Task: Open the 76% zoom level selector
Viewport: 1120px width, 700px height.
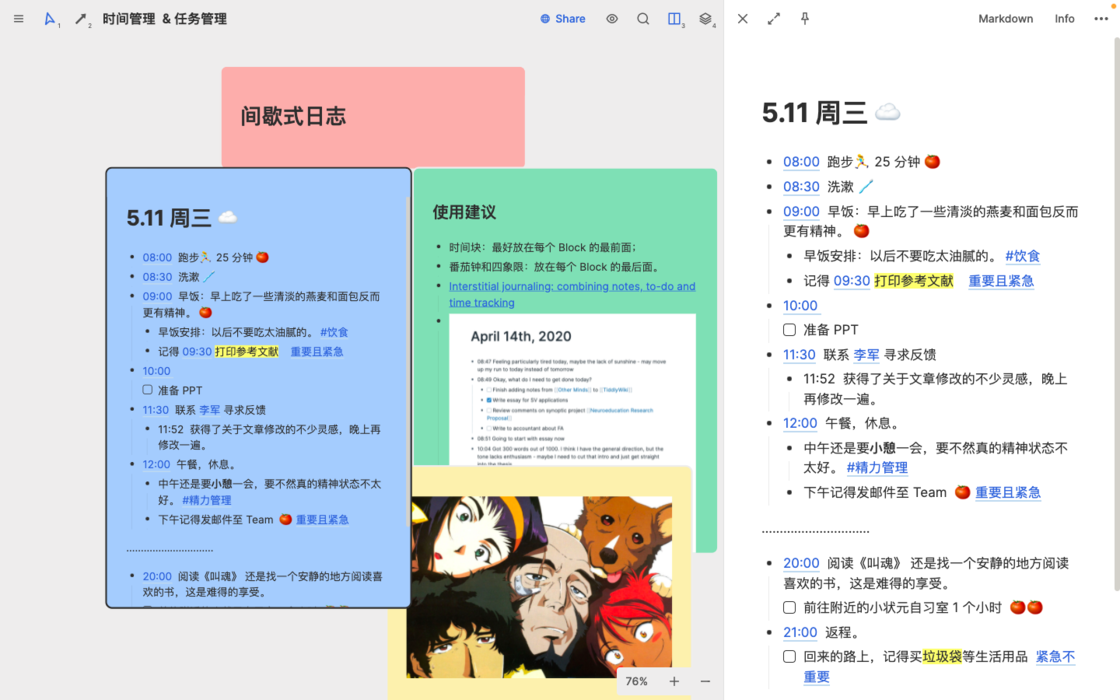Action: [636, 681]
